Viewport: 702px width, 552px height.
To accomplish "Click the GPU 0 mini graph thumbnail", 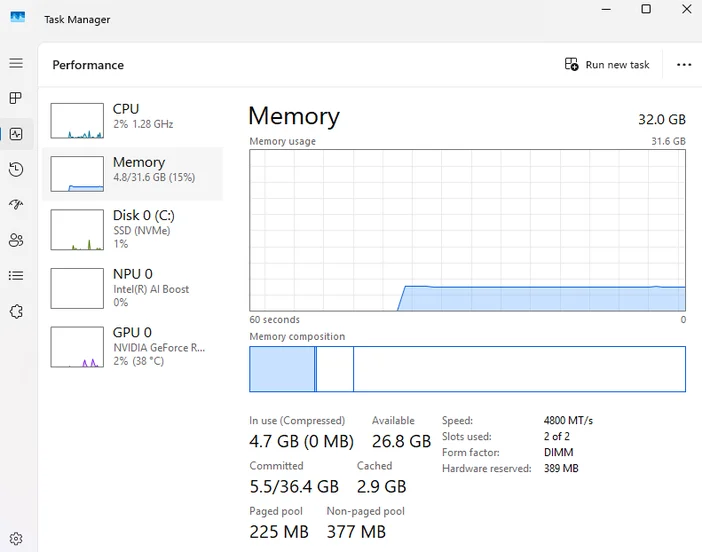I will [x=77, y=347].
